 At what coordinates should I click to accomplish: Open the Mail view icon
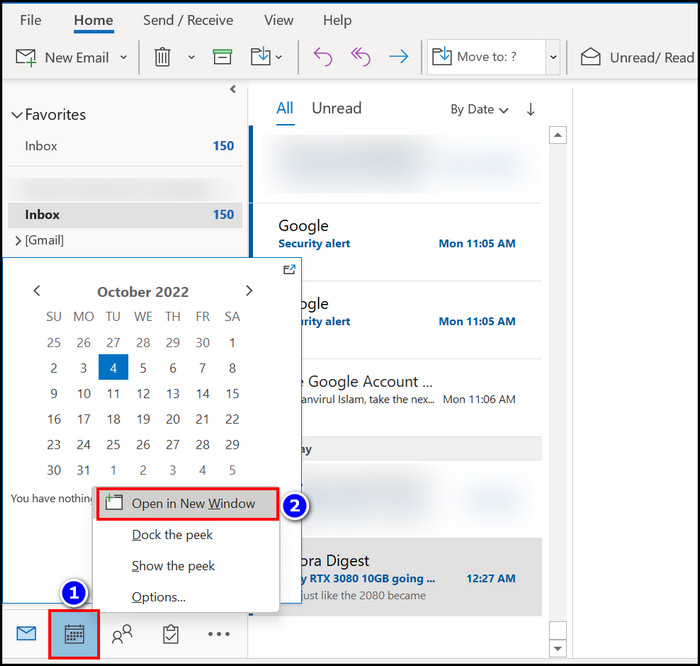[x=26, y=633]
